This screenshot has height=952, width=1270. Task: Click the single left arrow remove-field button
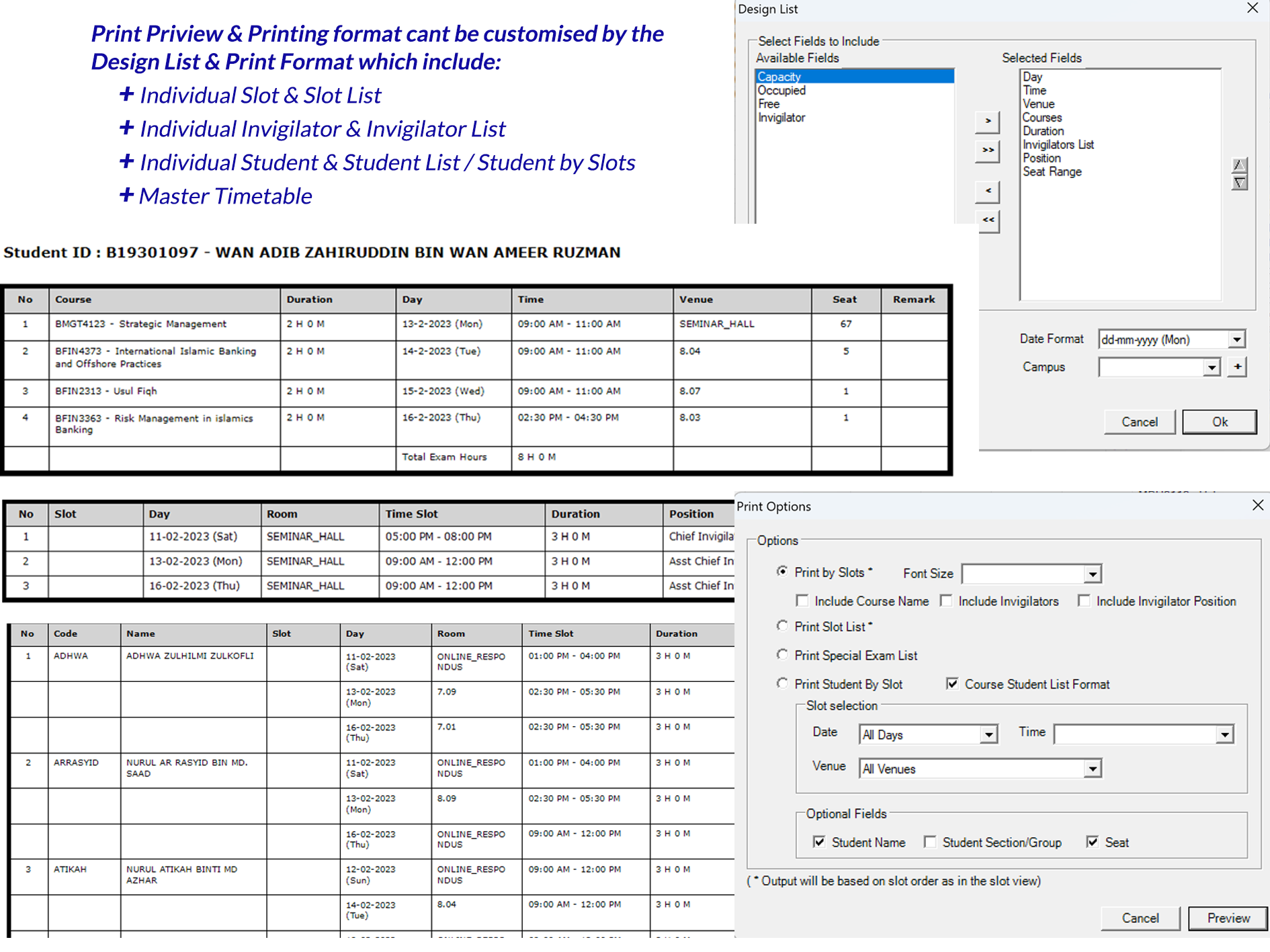pos(987,191)
